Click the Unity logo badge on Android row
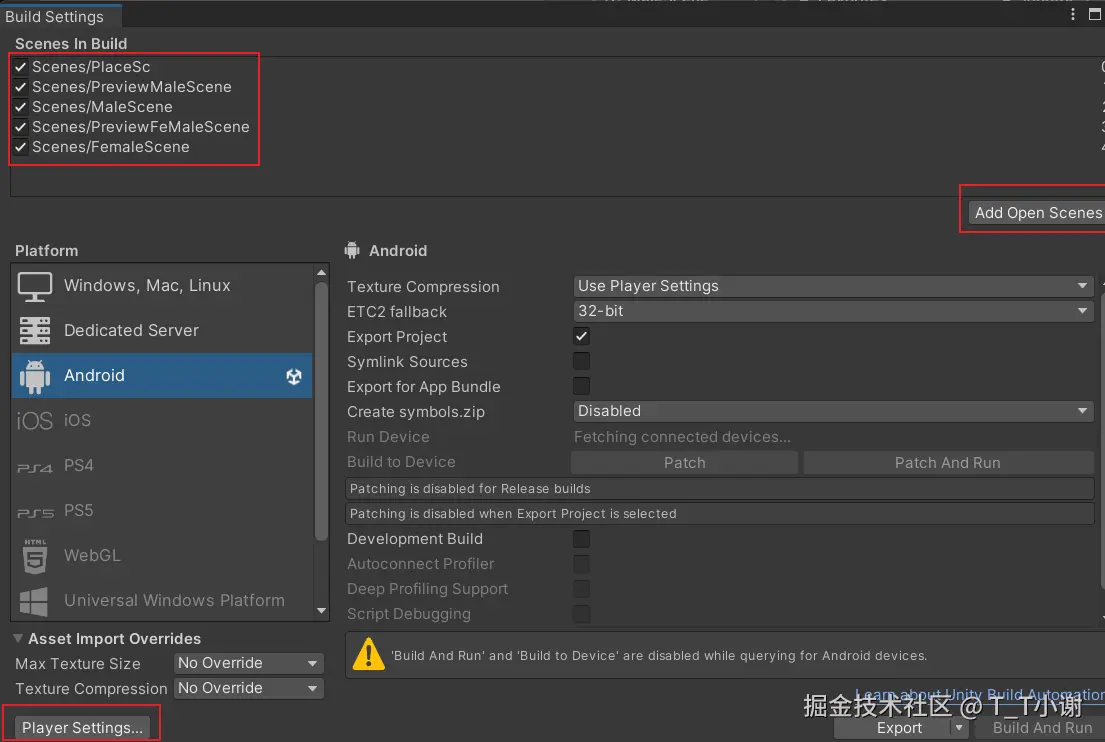The width and height of the screenshot is (1105, 742). (x=294, y=376)
